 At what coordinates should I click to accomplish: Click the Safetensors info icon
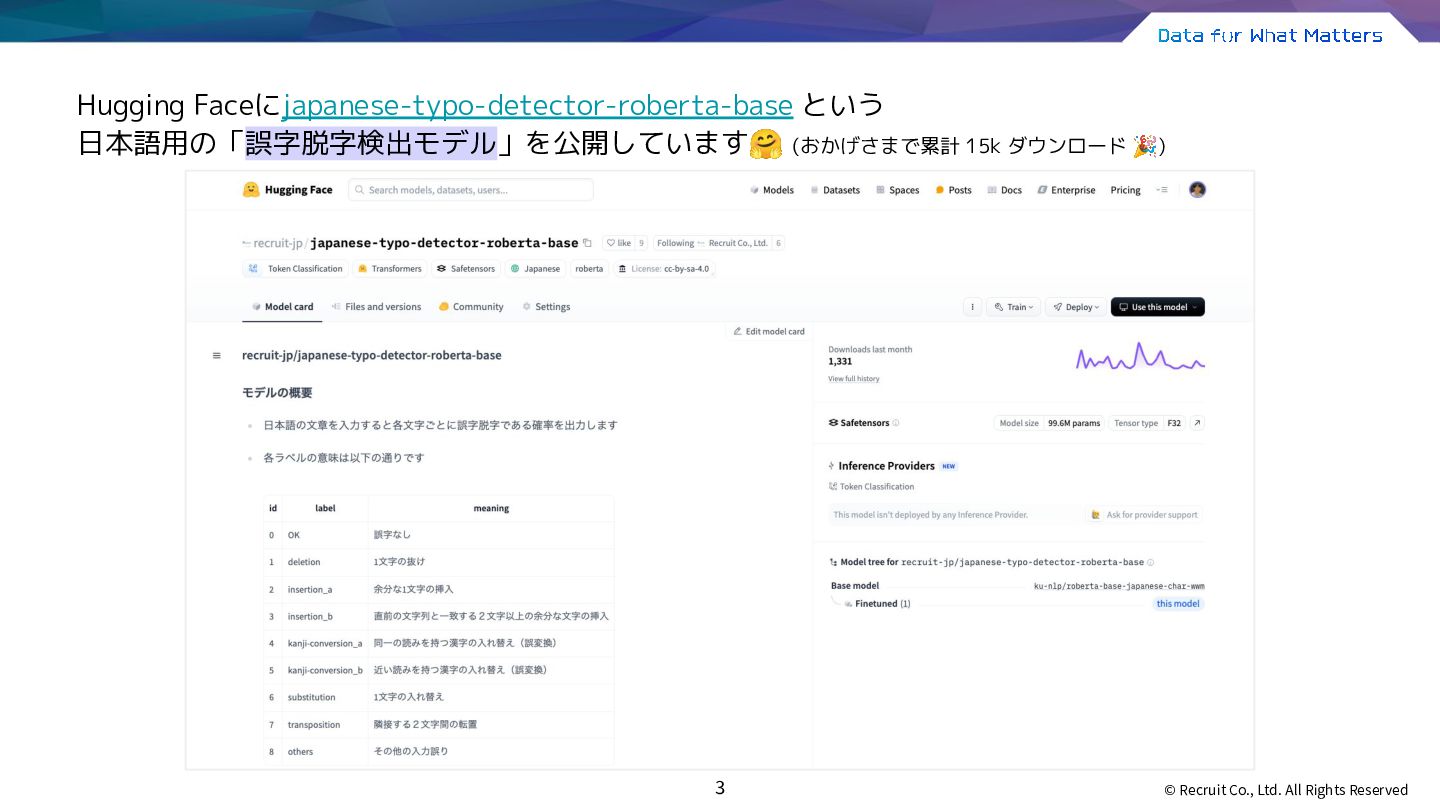pos(896,423)
